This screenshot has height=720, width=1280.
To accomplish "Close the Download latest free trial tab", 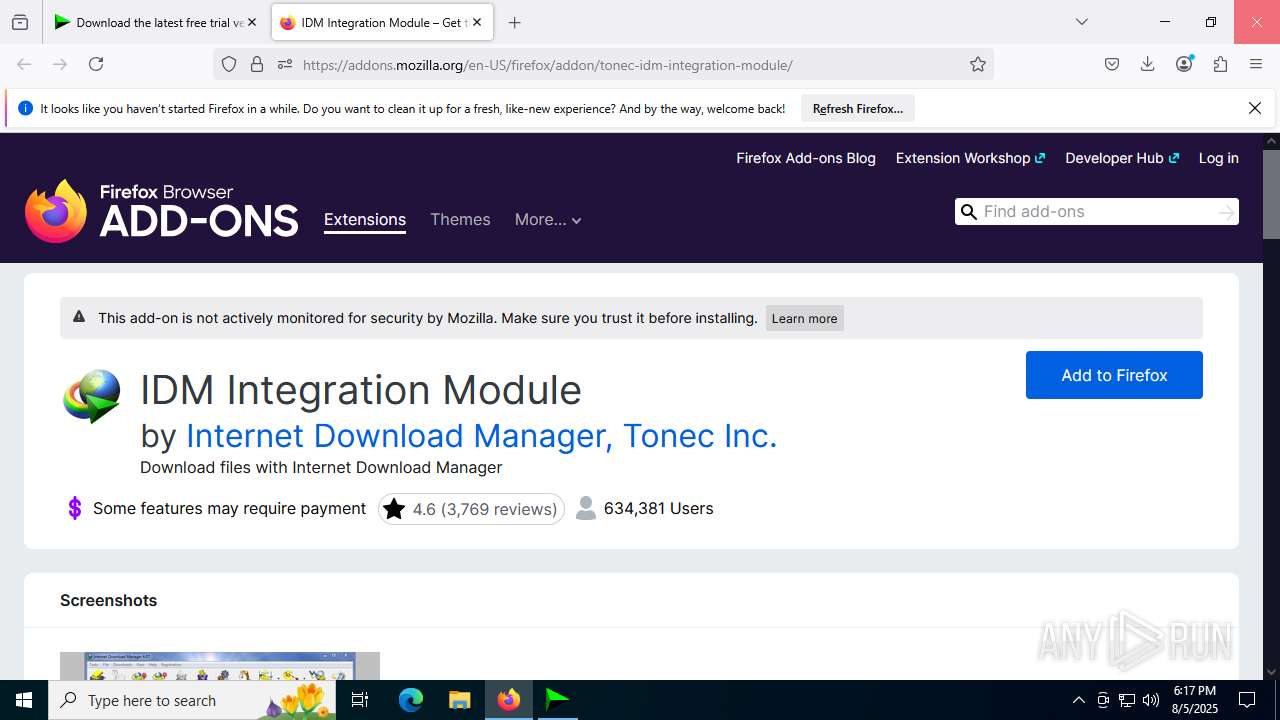I will click(252, 22).
